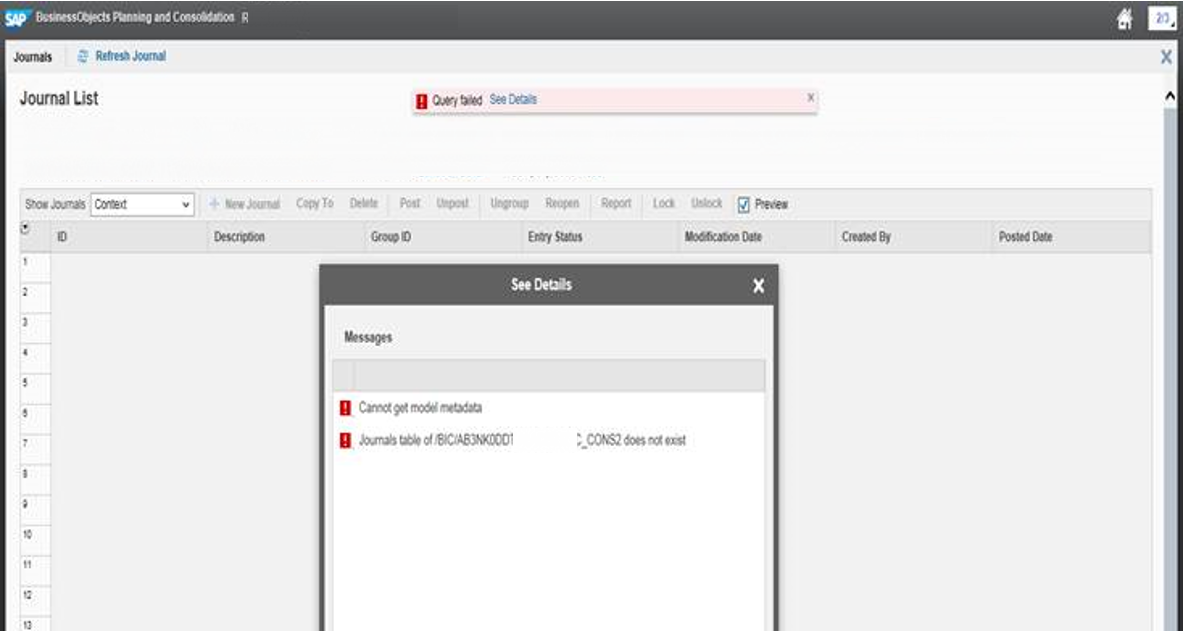Select row number 12 in journal table

tap(35, 601)
